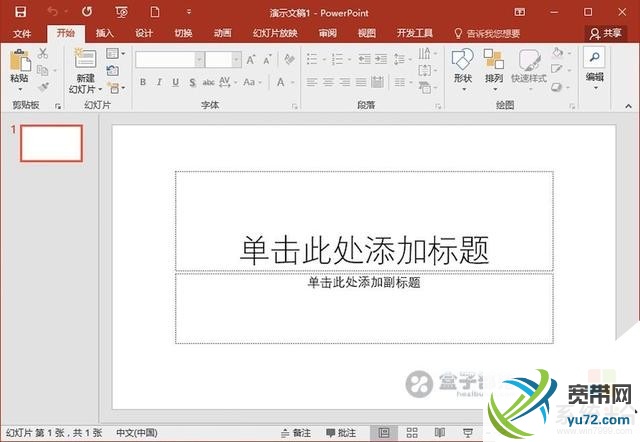This screenshot has height=442, width=640.
Task: Select the slide 1 thumbnail
Action: (51, 143)
